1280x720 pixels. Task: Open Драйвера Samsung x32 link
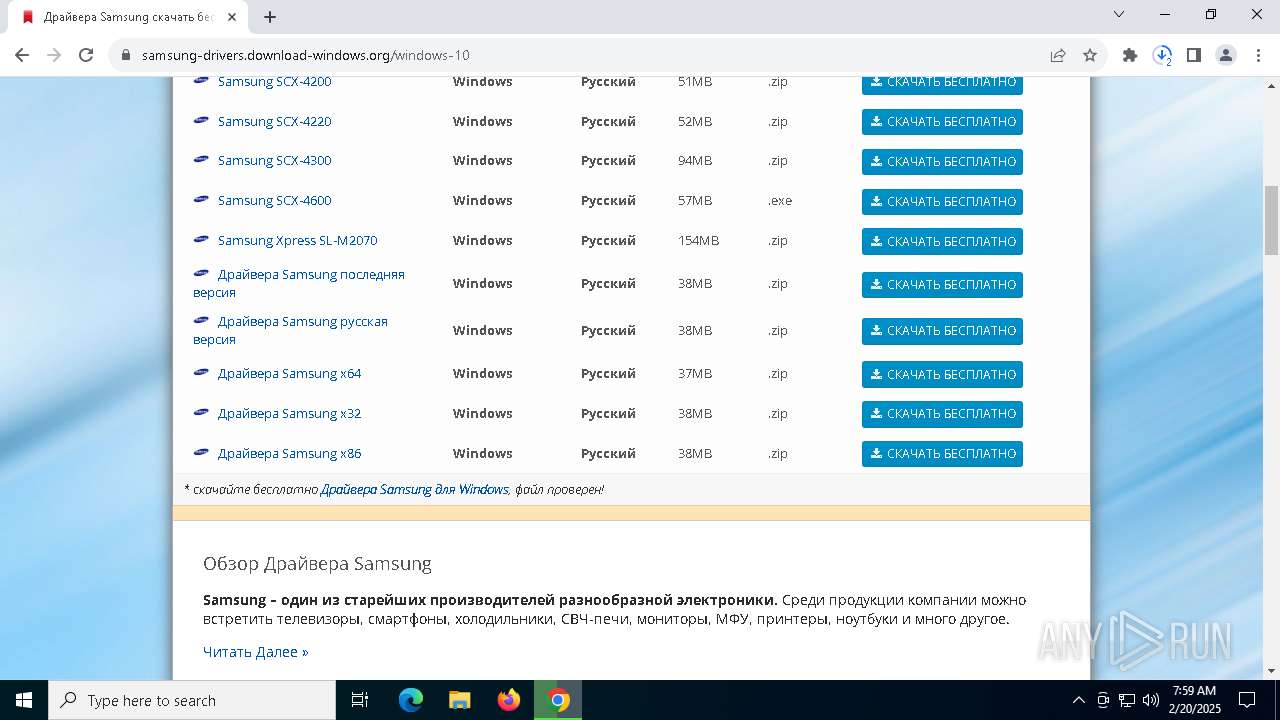289,413
